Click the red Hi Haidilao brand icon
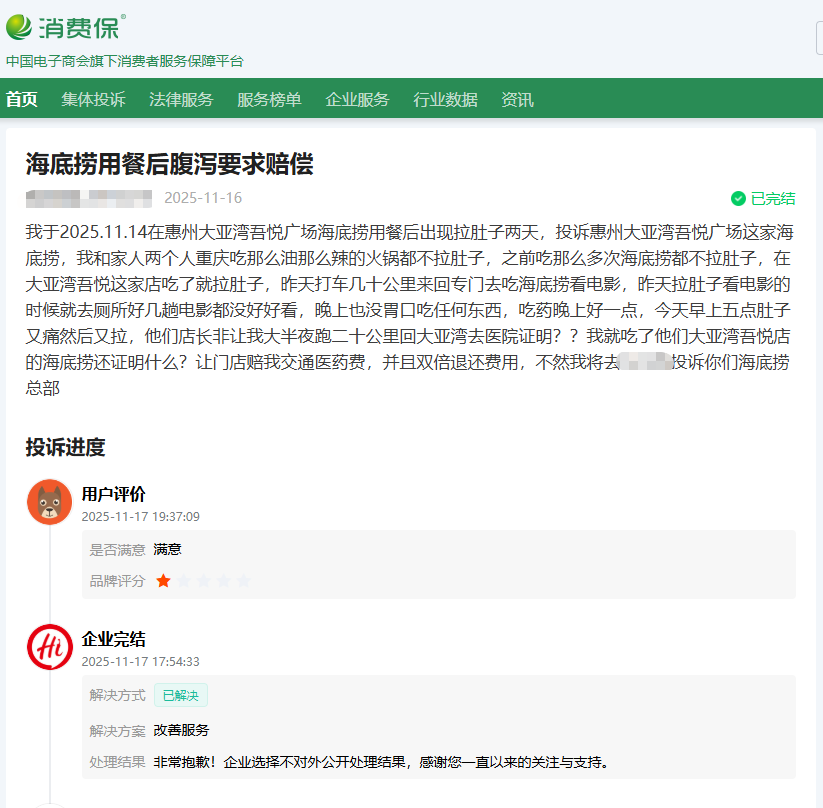Image resolution: width=823 pixels, height=808 pixels. point(49,649)
